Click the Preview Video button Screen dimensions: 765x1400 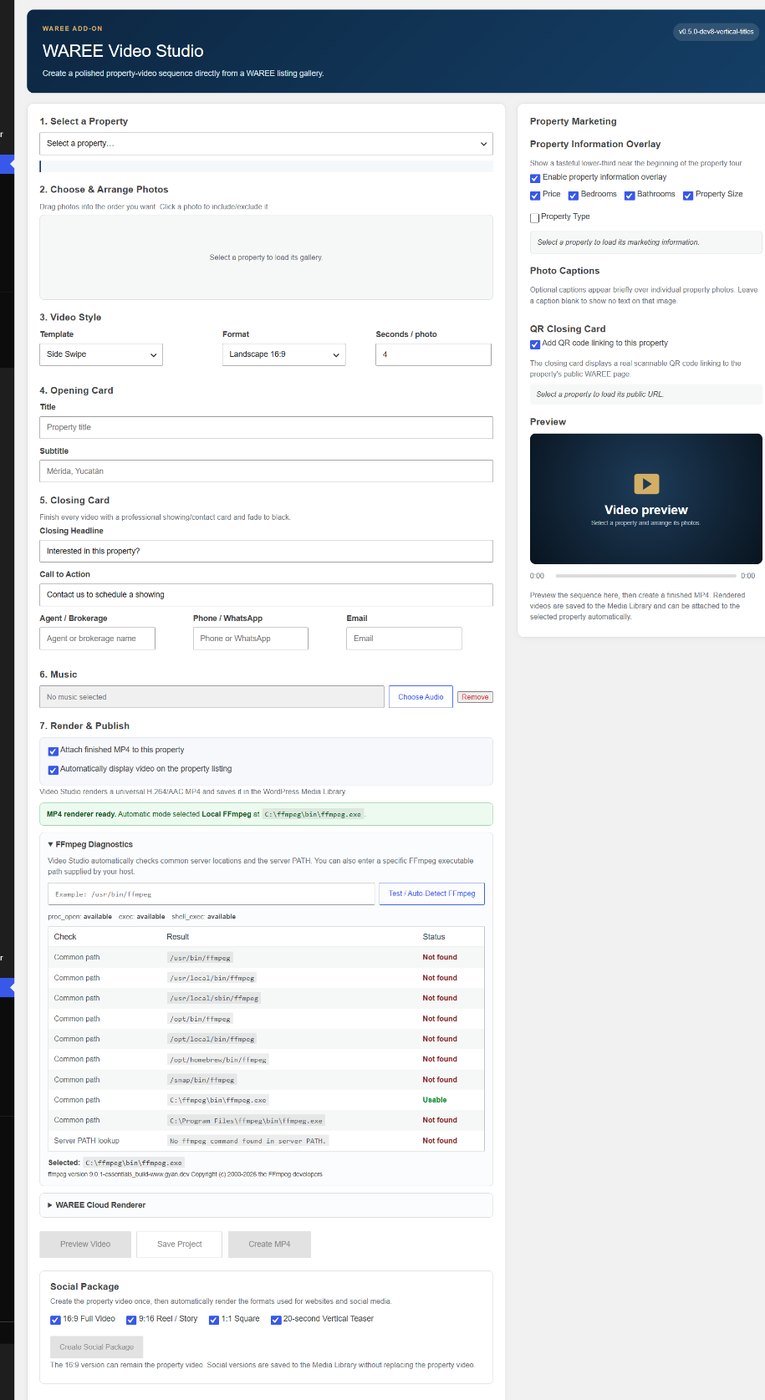tap(86, 1244)
